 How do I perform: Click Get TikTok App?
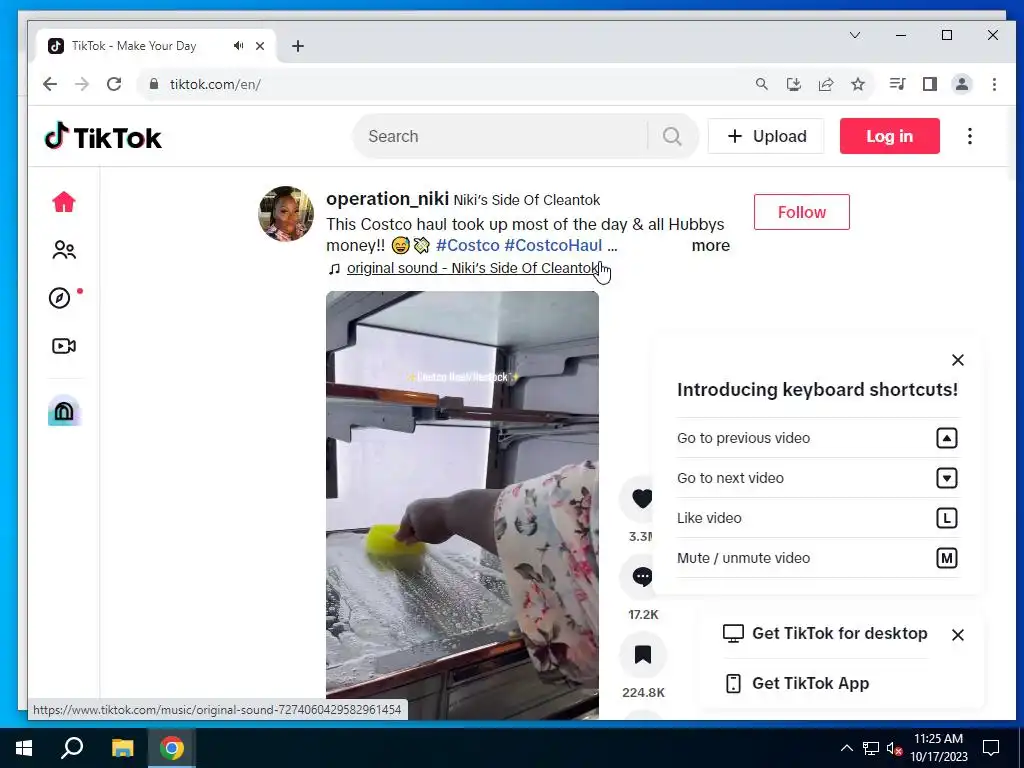pos(797,683)
